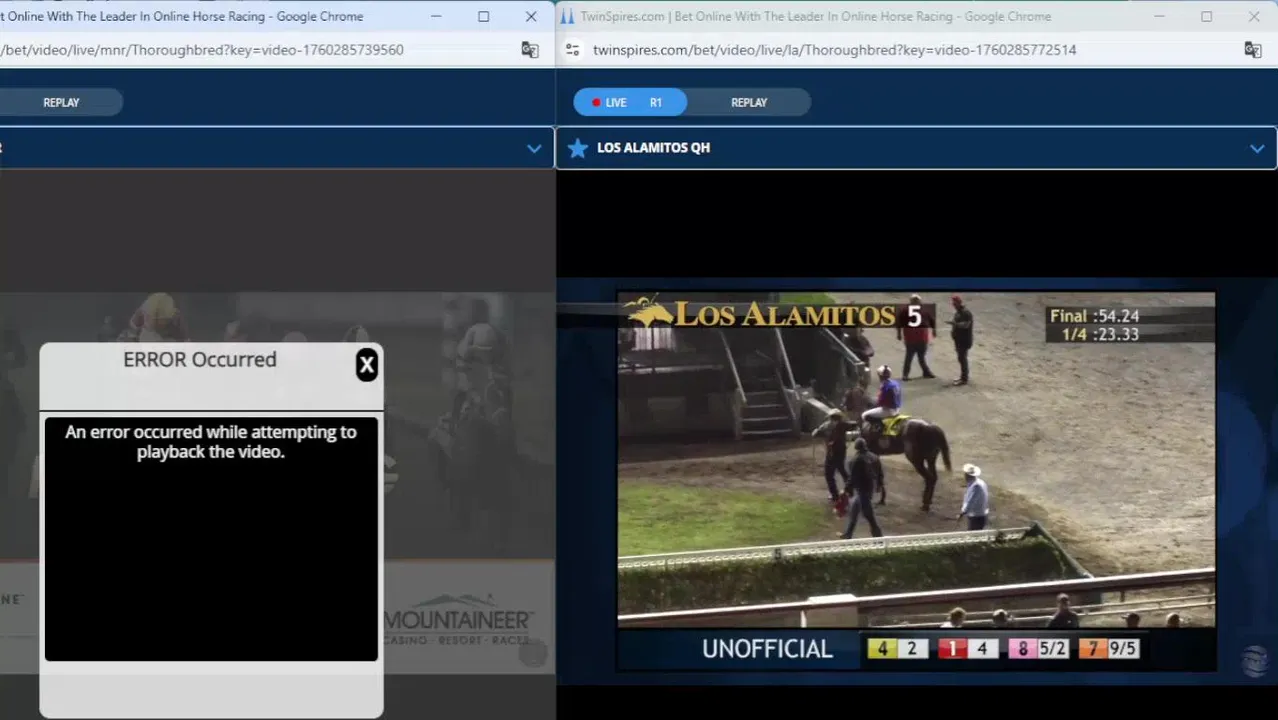This screenshot has height=720, width=1278.
Task: Expand the left window track dropdown chevron
Action: click(x=534, y=148)
